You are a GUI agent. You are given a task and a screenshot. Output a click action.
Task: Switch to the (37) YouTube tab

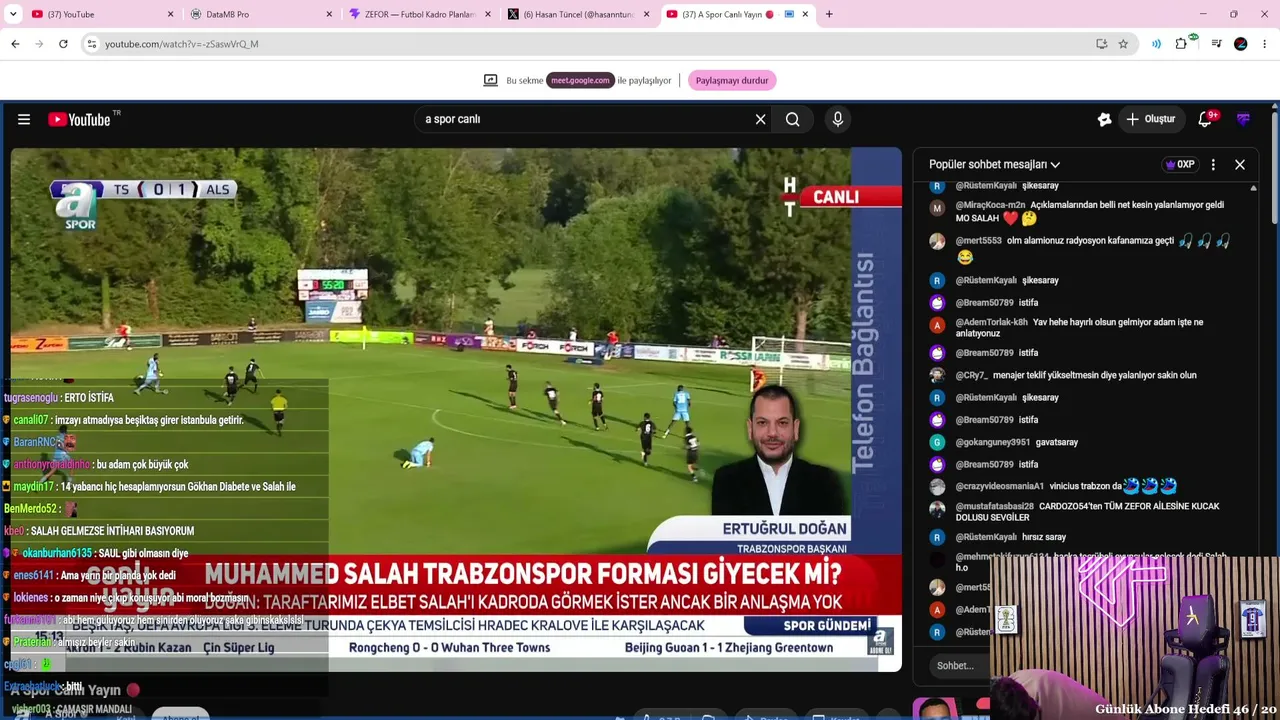[x=101, y=14]
